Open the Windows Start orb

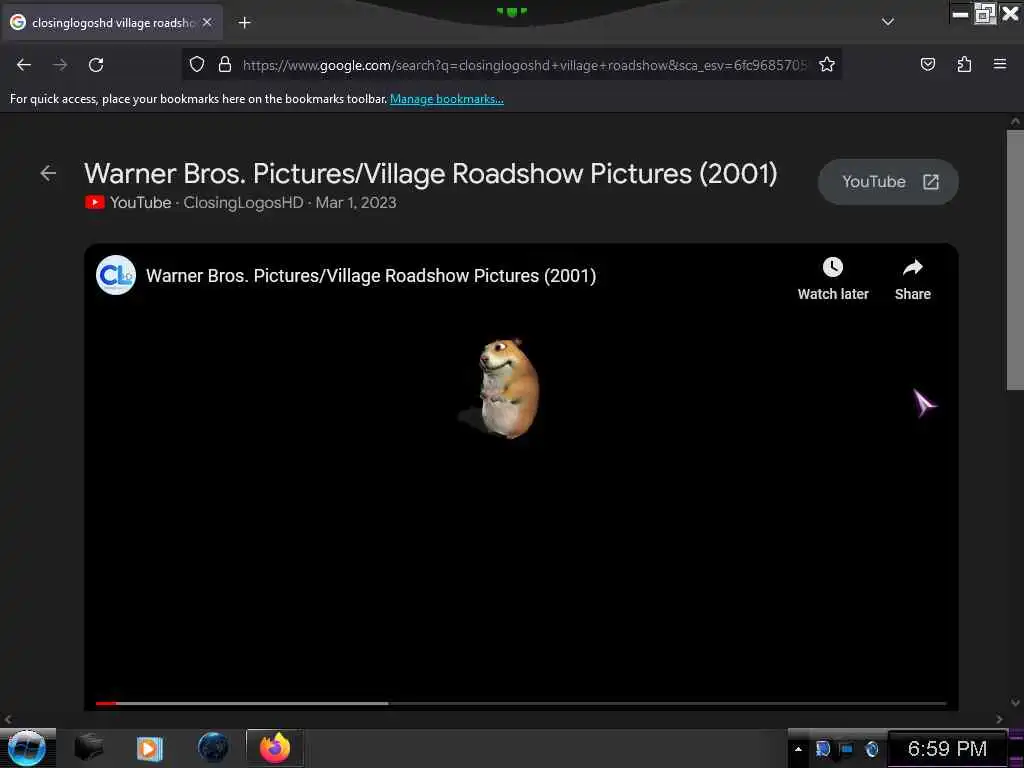point(27,748)
